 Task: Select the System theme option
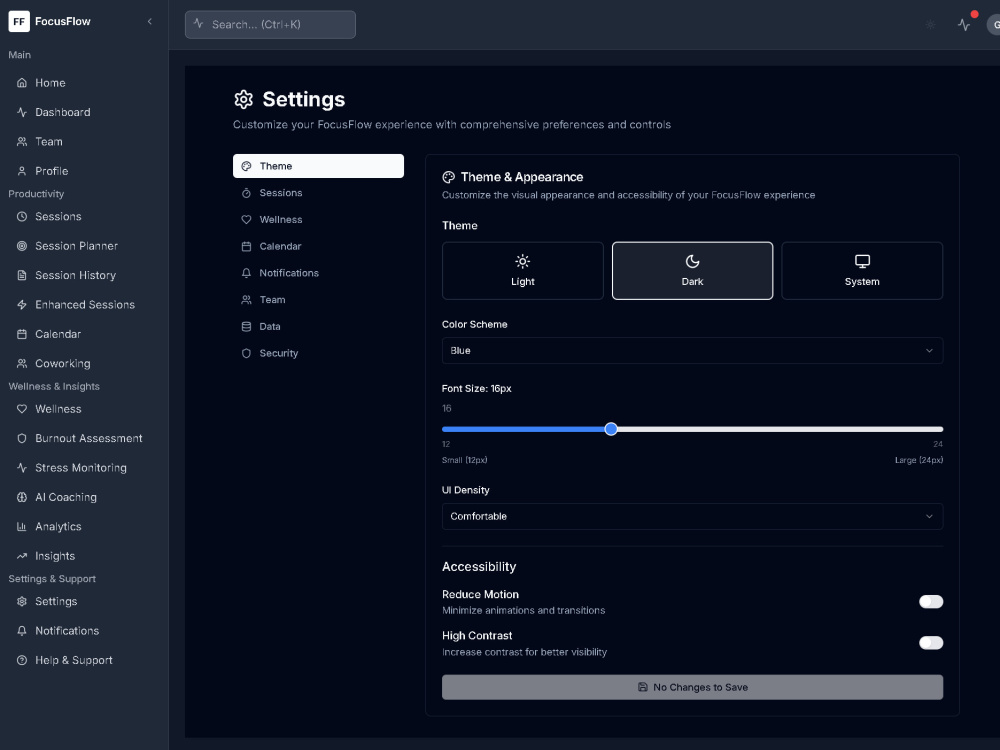(x=862, y=270)
